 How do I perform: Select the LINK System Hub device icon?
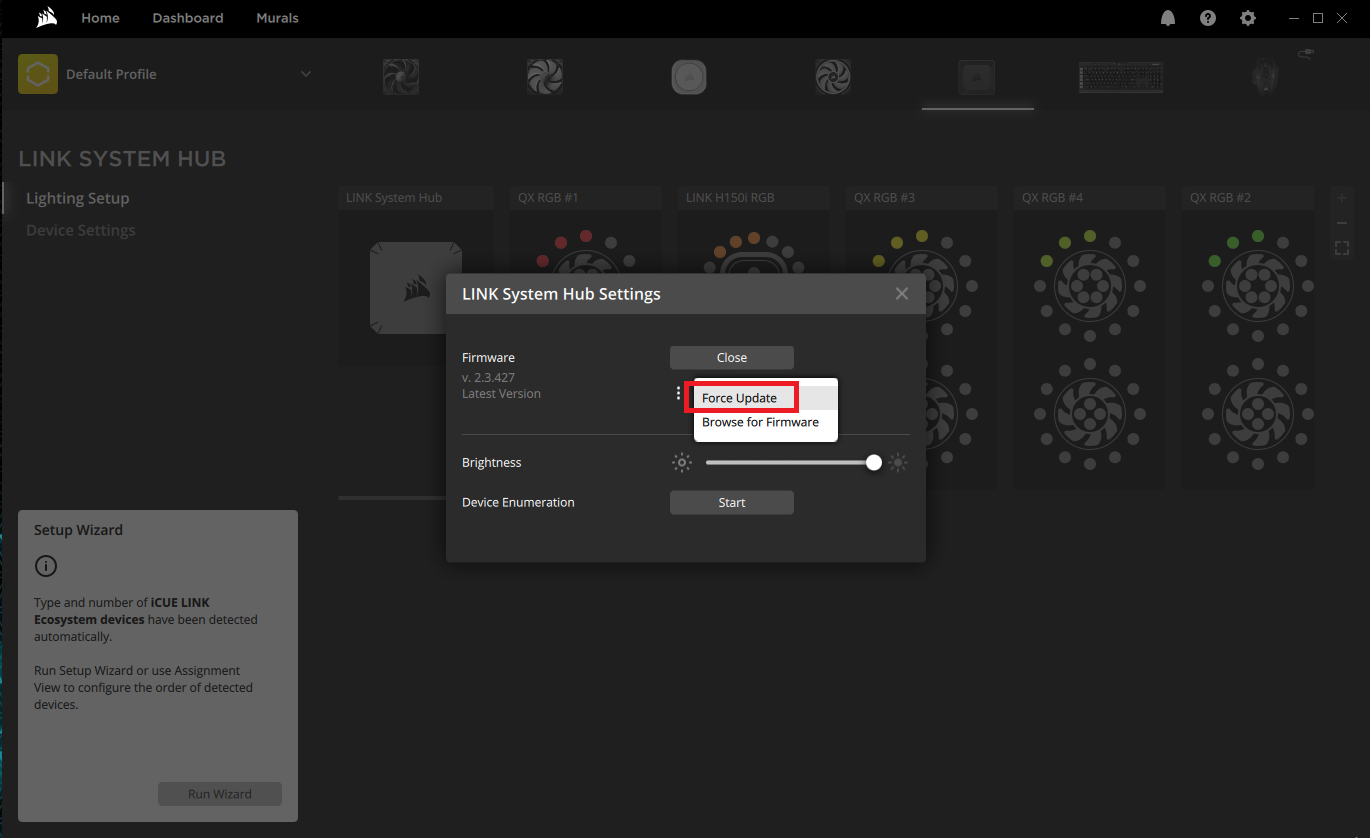tap(976, 77)
